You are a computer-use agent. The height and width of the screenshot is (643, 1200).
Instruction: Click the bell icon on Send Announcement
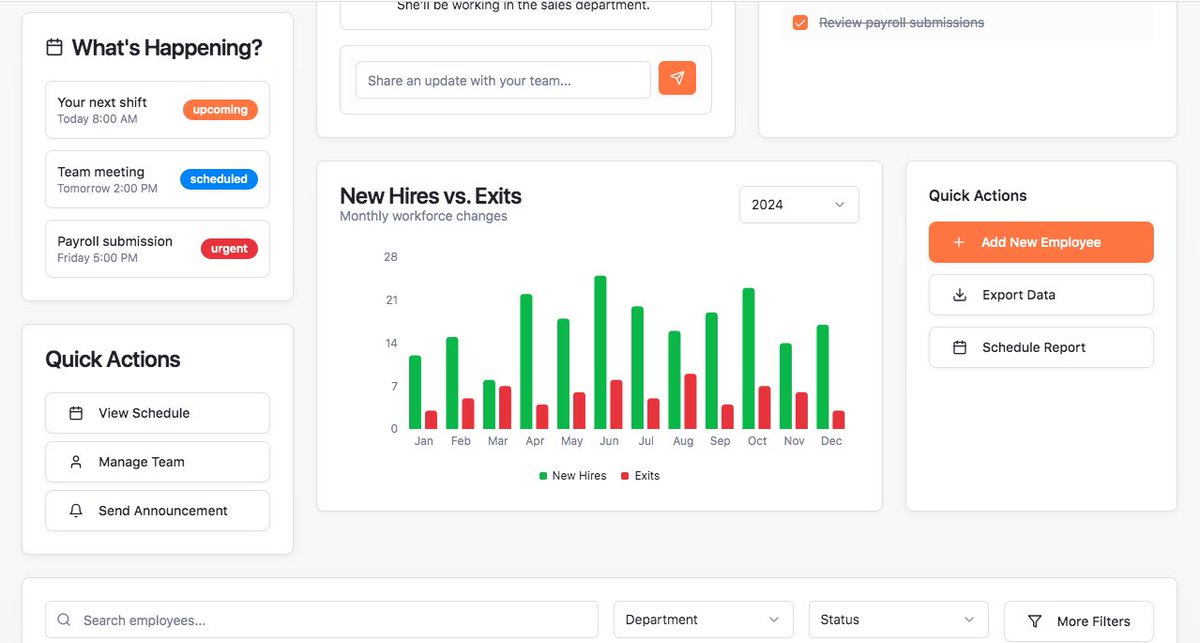[75, 510]
